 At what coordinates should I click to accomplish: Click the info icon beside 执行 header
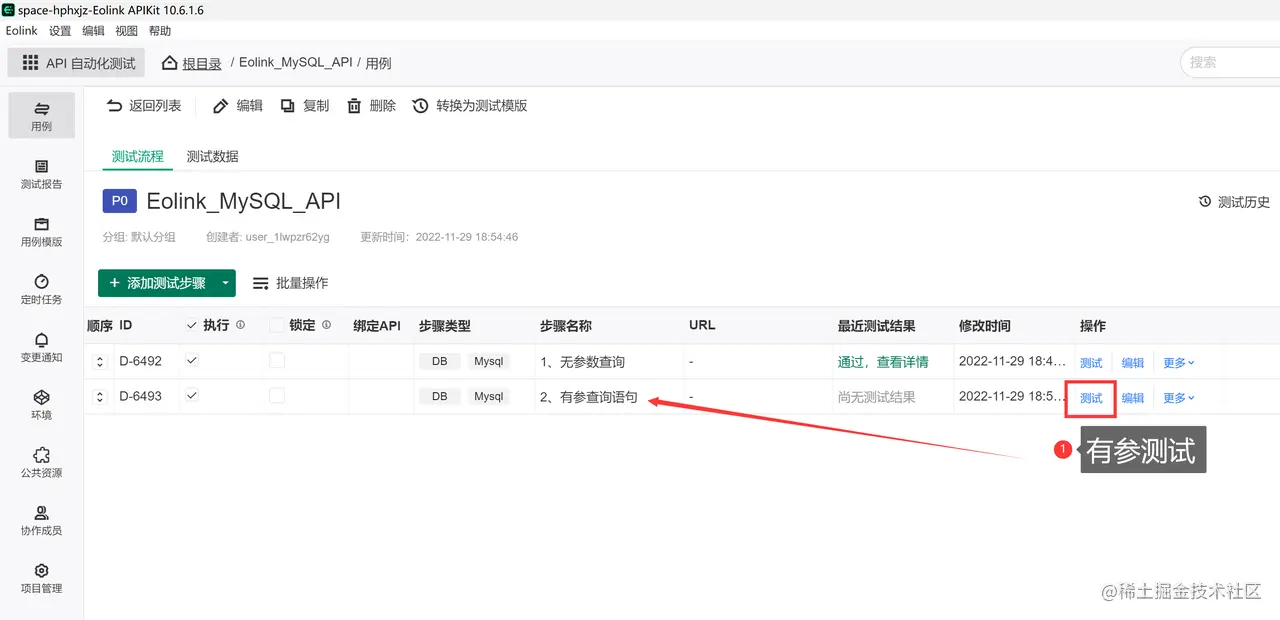click(x=240, y=325)
